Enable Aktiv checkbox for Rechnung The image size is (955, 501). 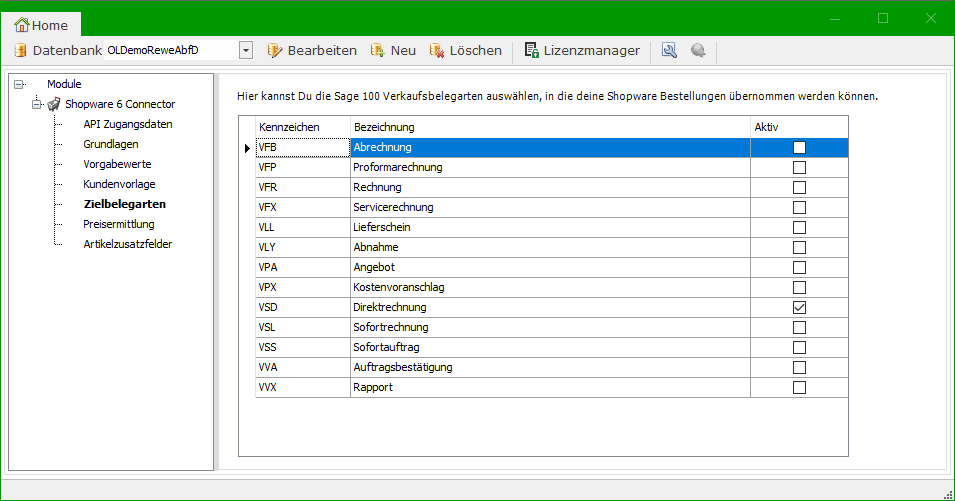[799, 187]
